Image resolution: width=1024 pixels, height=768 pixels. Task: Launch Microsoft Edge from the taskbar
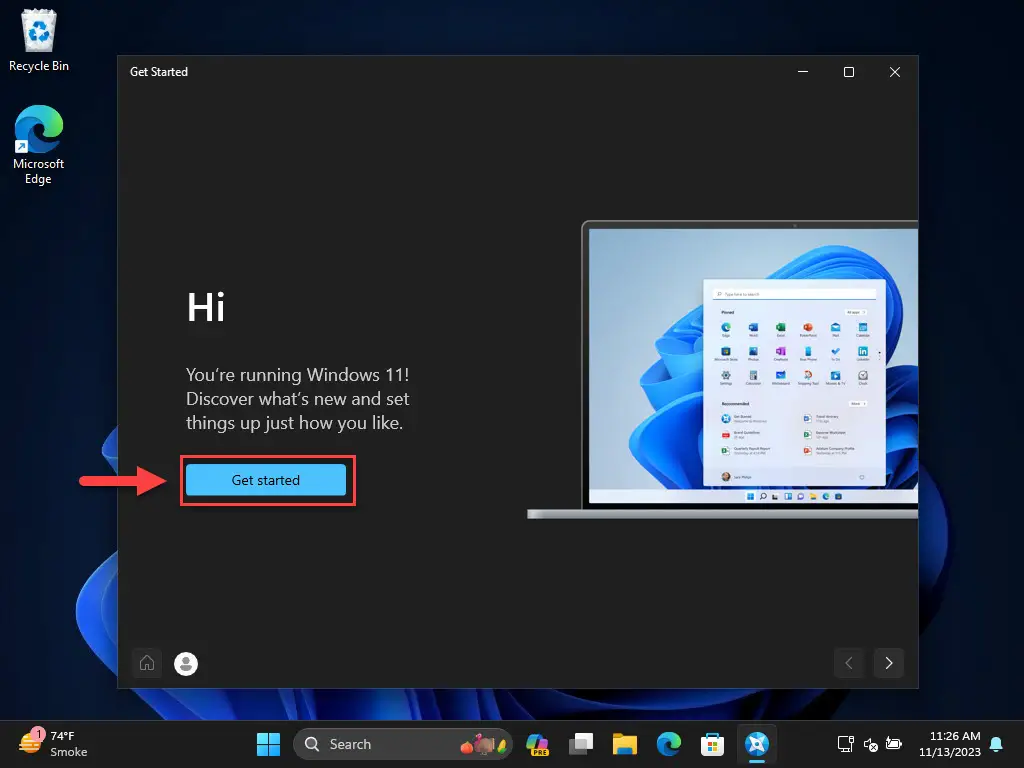(x=669, y=744)
